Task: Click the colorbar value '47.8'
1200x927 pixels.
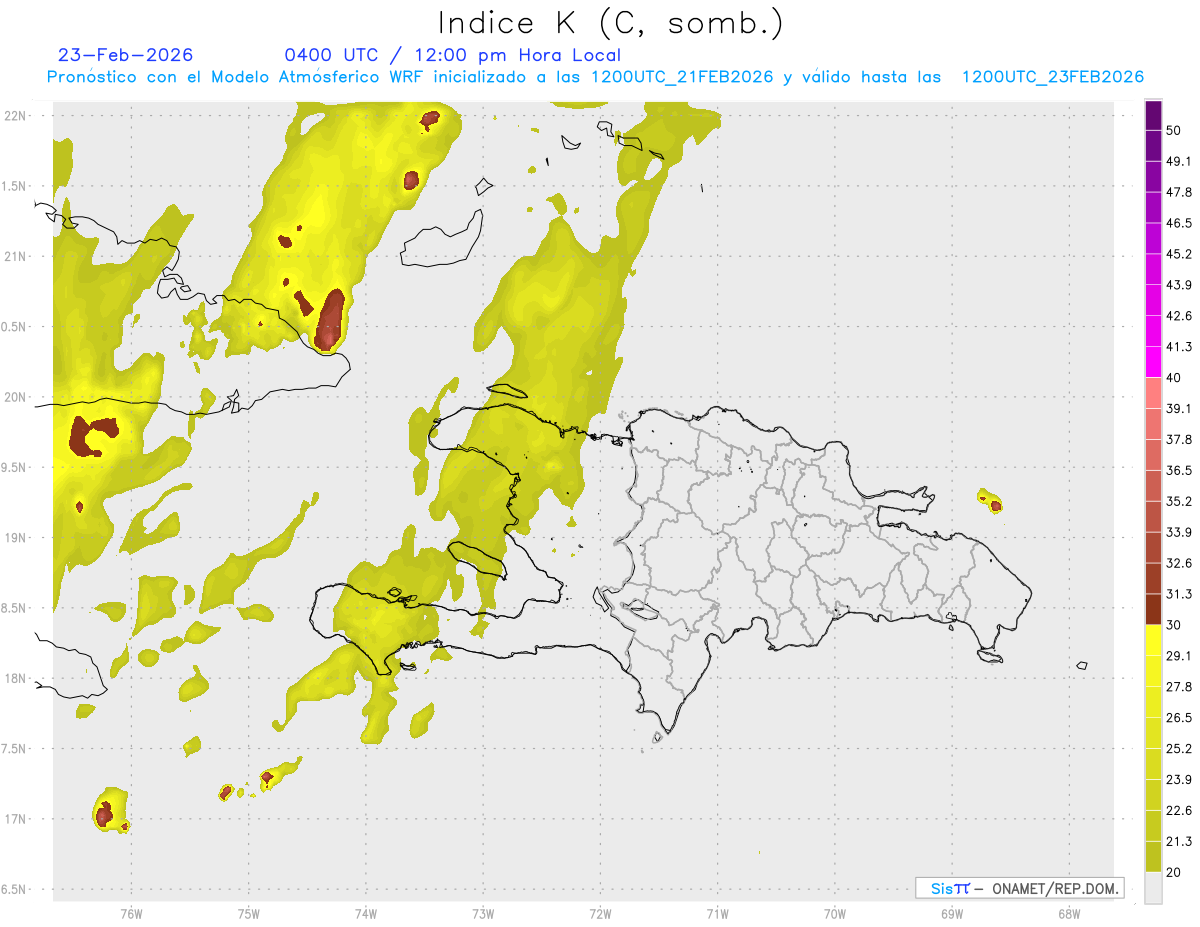Action: click(1179, 192)
